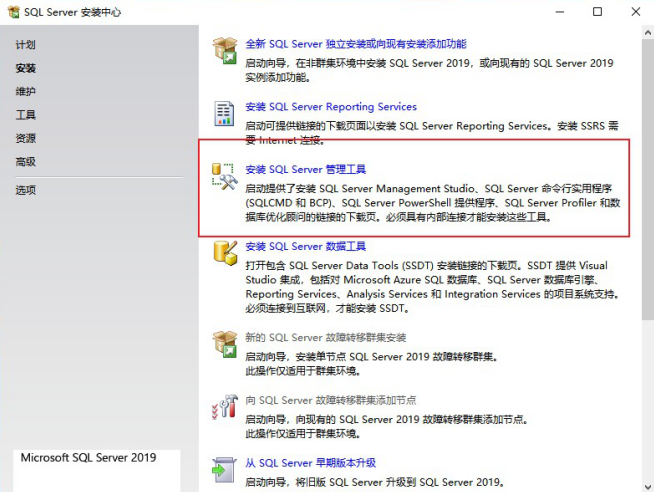Viewport: 654px width, 492px height.
Task: Select 安装 in the left sidebar
Action: (25, 68)
